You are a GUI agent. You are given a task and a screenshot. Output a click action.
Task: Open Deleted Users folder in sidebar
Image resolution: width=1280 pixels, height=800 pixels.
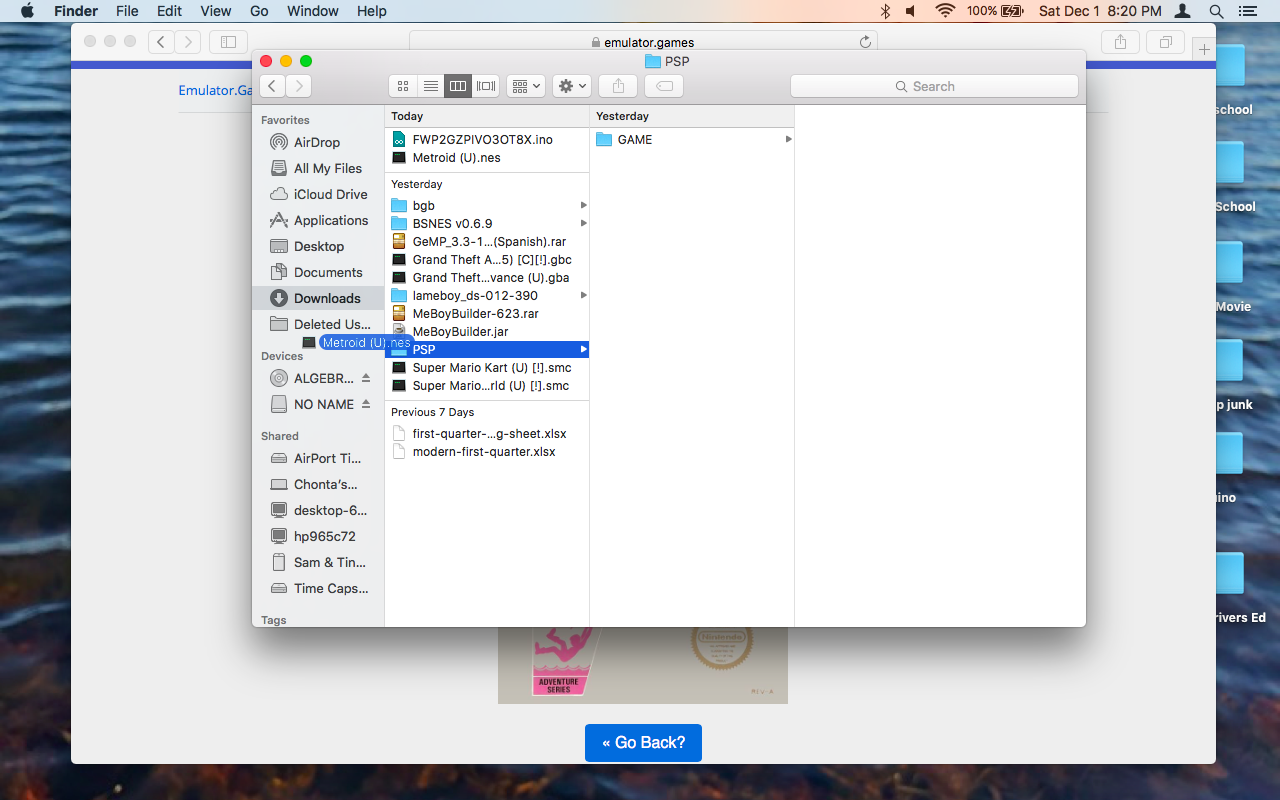(318, 324)
